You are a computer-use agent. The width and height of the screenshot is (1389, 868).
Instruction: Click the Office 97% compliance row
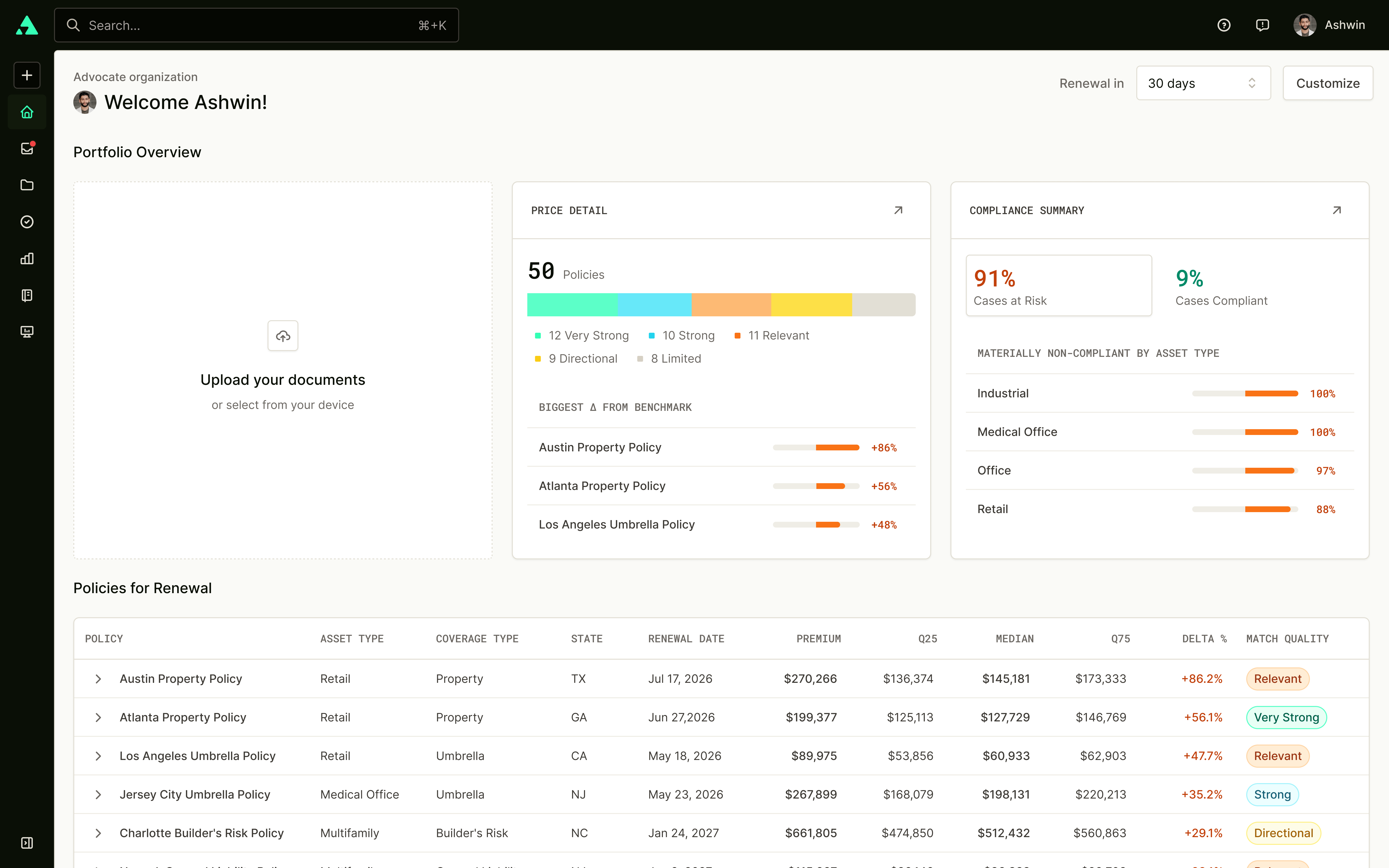pyautogui.click(x=1160, y=470)
